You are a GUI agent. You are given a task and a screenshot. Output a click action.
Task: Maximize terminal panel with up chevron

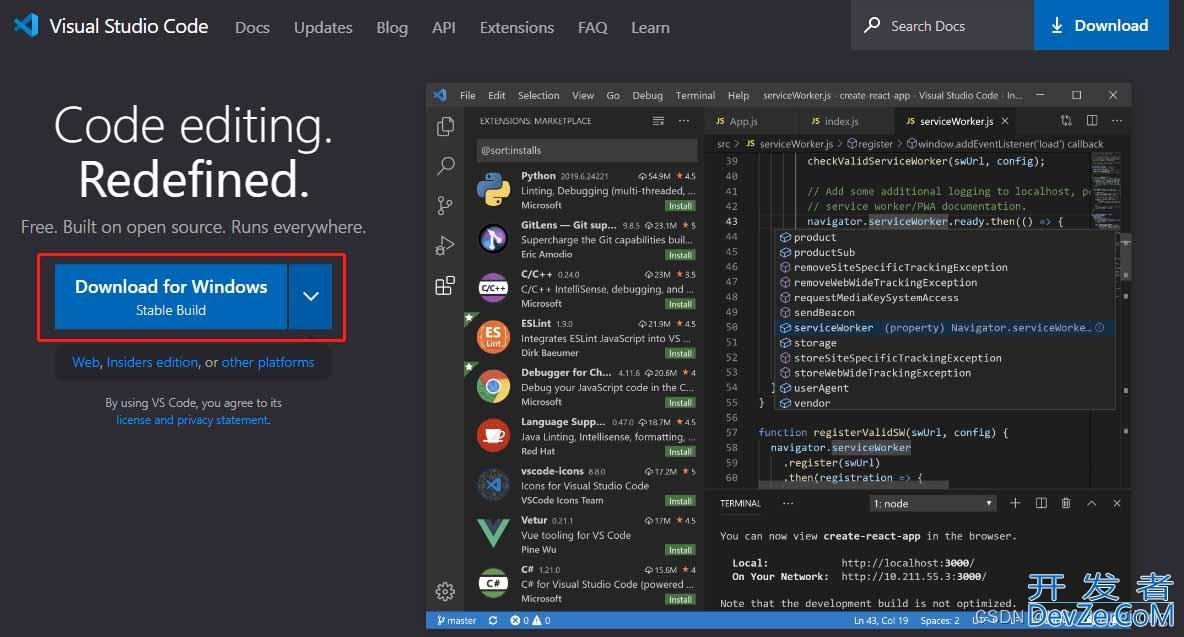(1091, 503)
